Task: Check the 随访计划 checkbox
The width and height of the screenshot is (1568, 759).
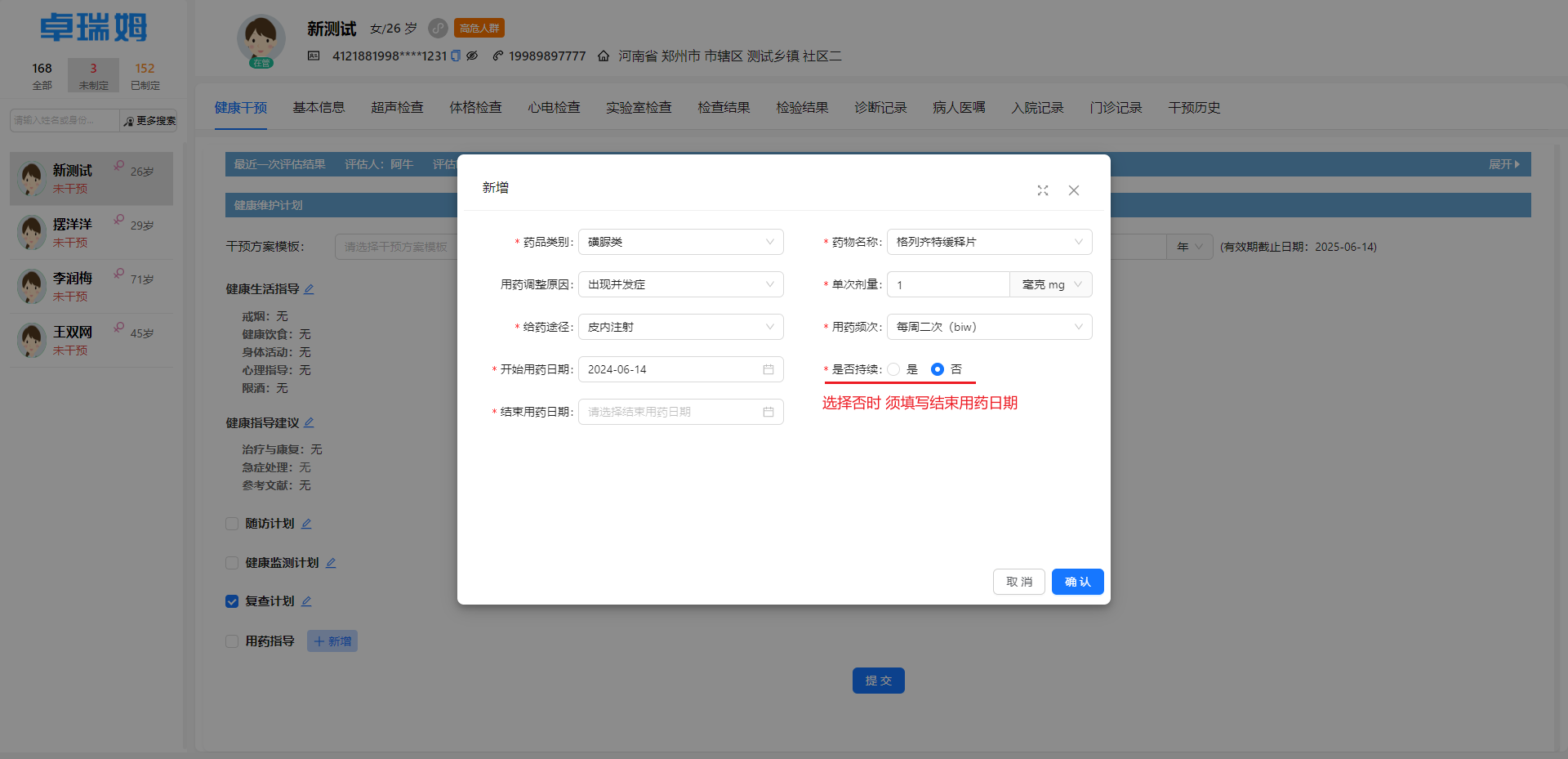Action: 232,523
